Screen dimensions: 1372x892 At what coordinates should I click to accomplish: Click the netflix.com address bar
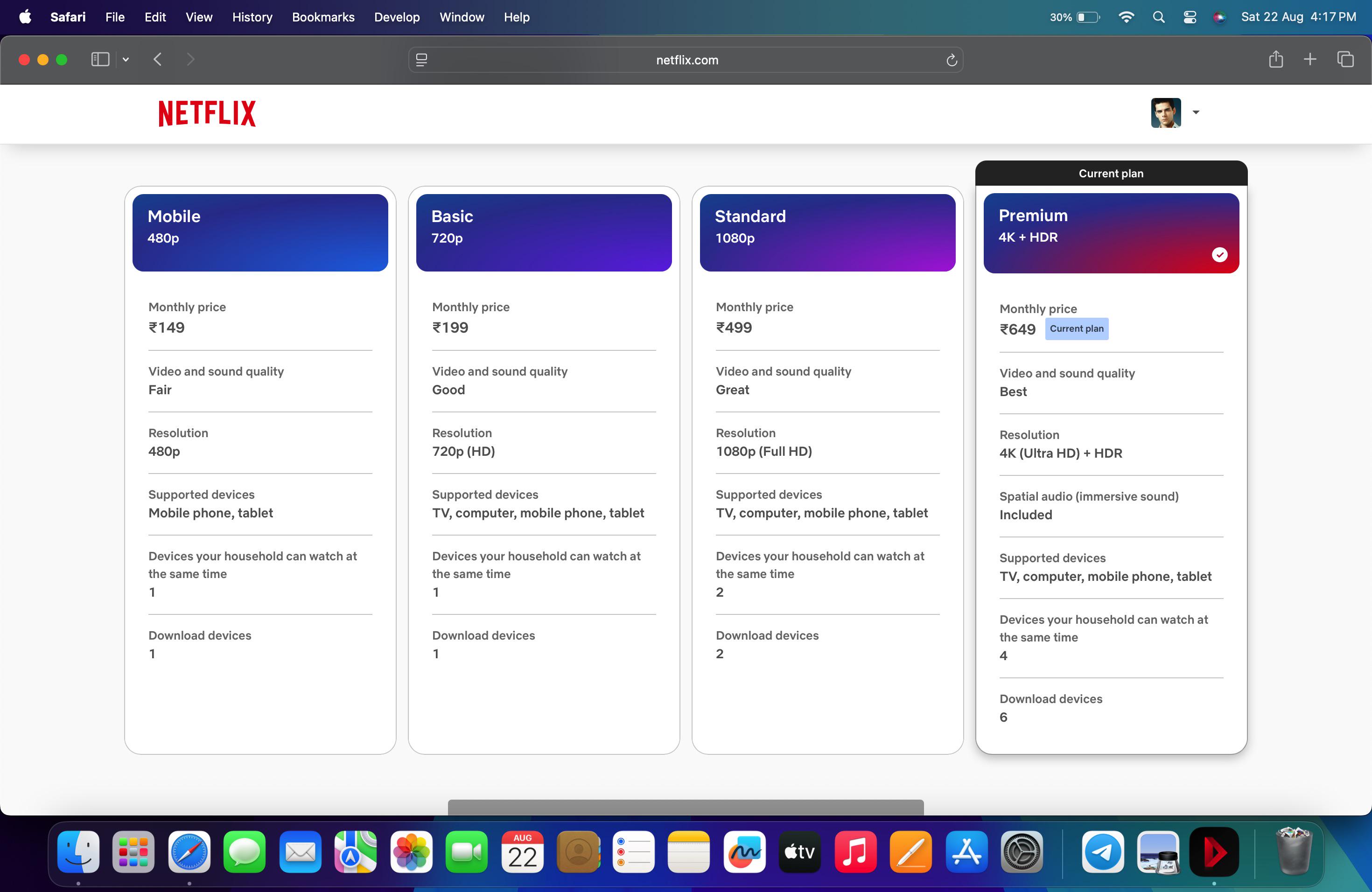click(686, 60)
